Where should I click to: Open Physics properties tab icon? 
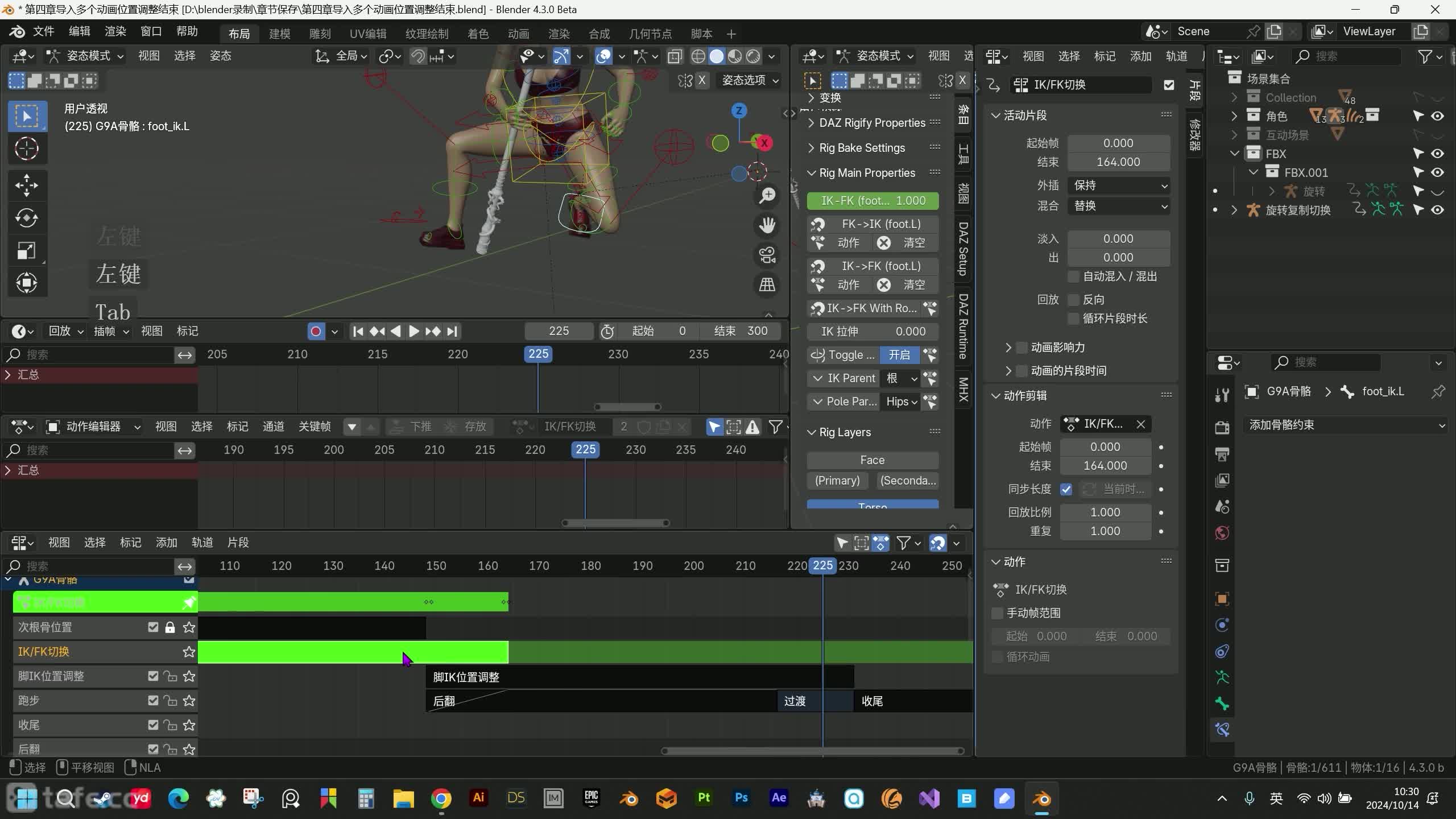(1222, 625)
